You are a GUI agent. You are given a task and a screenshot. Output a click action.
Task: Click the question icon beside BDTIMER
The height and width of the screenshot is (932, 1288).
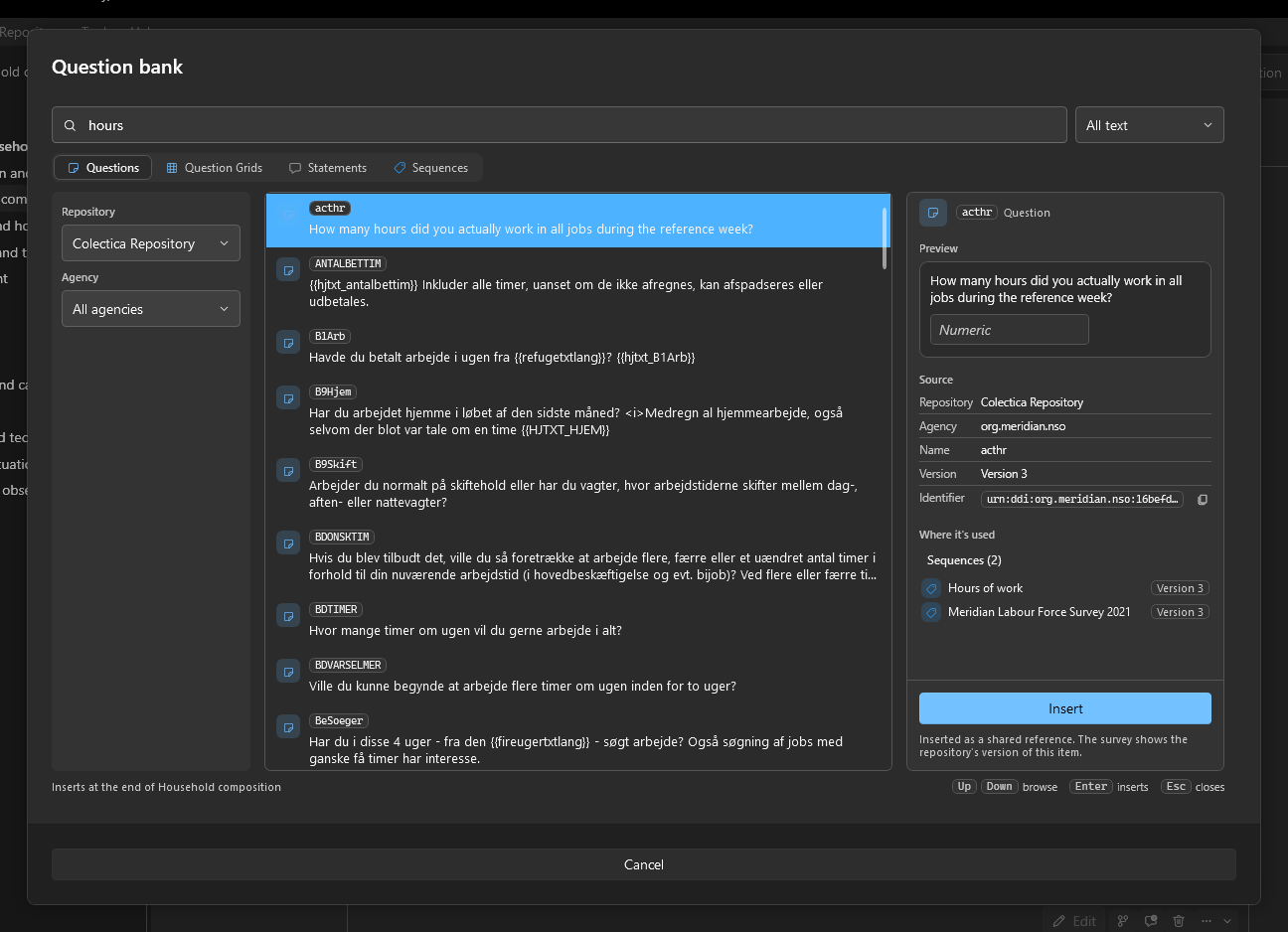[x=288, y=615]
